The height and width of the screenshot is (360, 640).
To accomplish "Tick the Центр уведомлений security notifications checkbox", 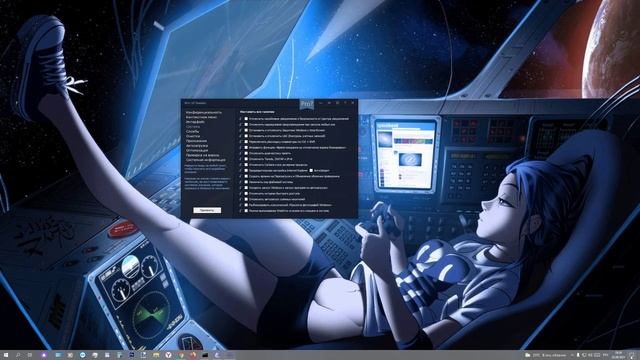I will point(246,119).
